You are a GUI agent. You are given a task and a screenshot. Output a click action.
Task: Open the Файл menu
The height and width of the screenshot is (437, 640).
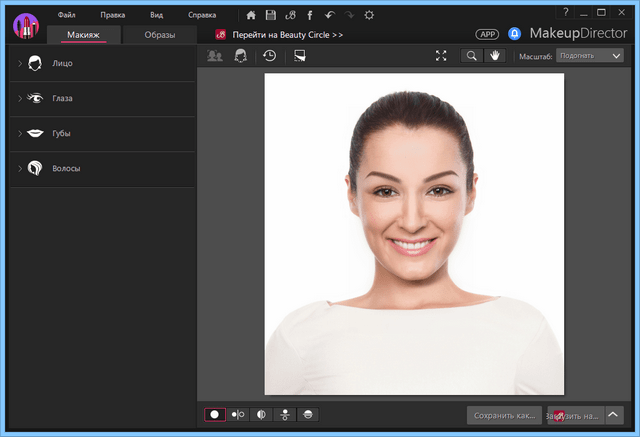(66, 15)
